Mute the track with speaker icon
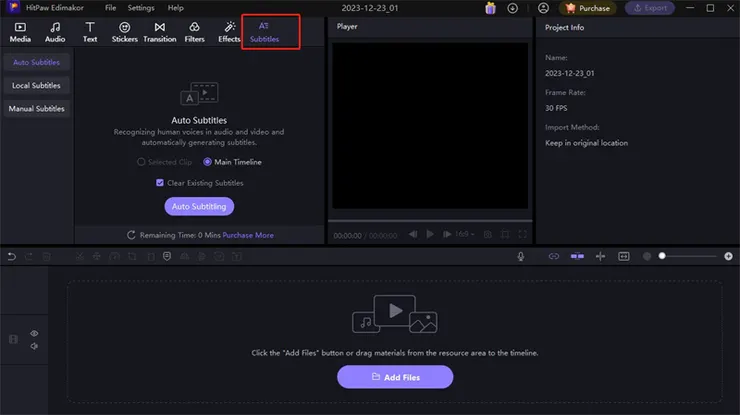The image size is (740, 415). 34,346
